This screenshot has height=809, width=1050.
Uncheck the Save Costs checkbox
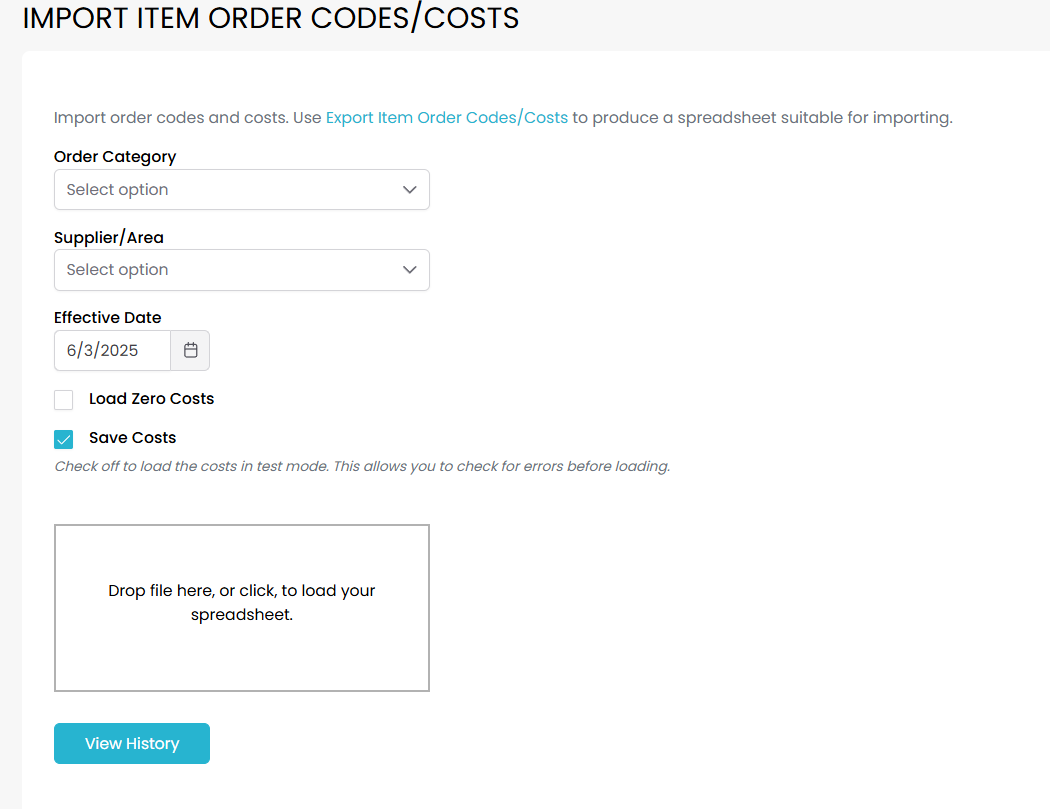(x=64, y=439)
